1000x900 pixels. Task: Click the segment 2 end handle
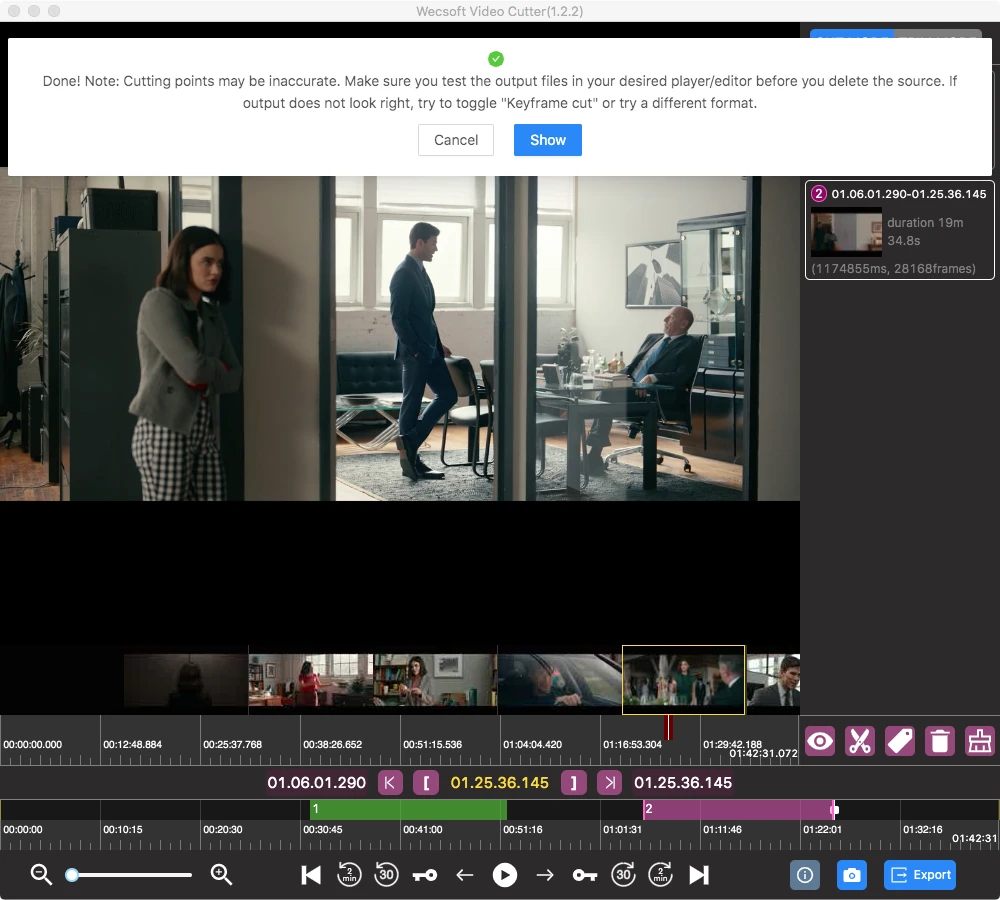click(834, 810)
